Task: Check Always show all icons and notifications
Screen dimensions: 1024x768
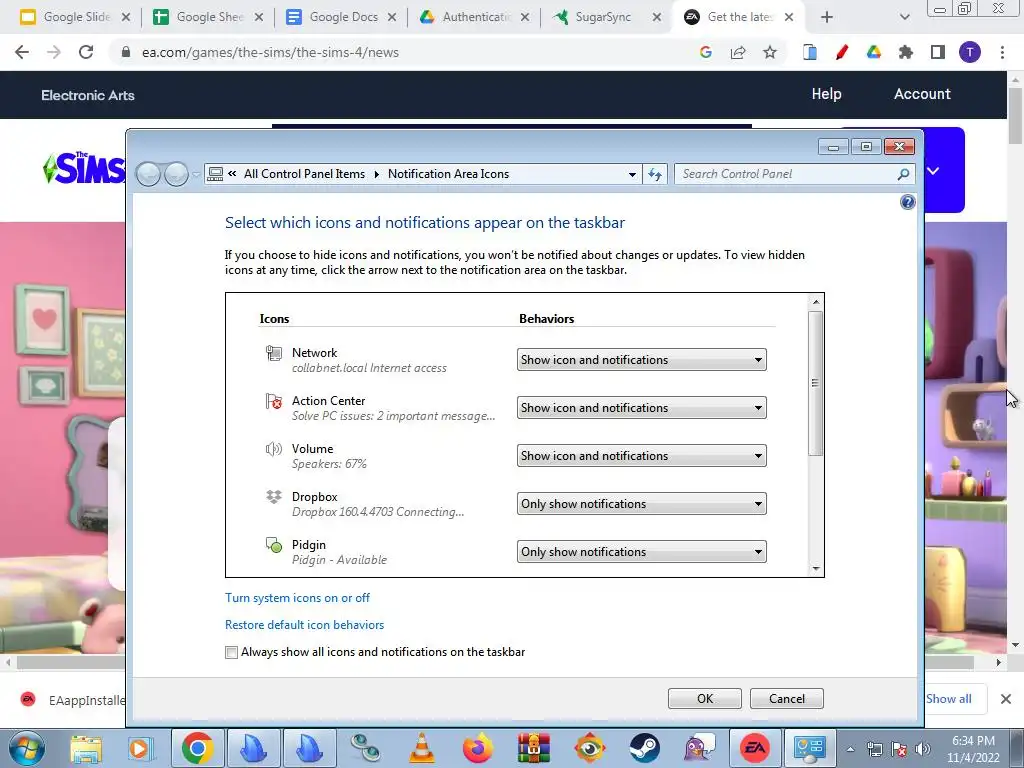Action: coord(231,652)
